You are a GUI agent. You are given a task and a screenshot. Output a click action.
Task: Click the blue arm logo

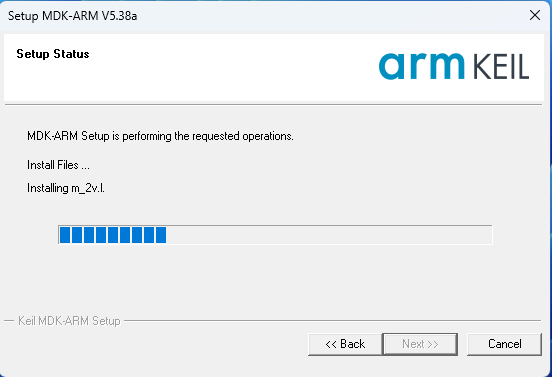pos(422,66)
